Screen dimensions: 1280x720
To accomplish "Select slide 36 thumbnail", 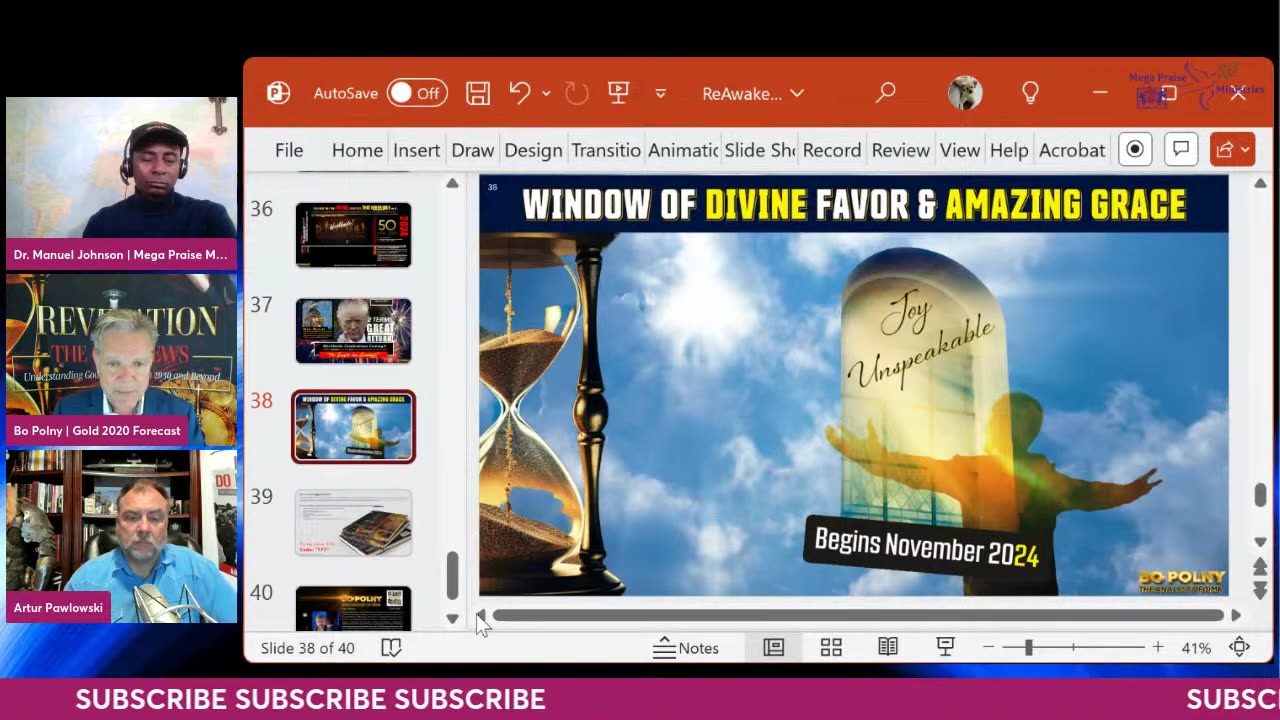I will tap(353, 235).
